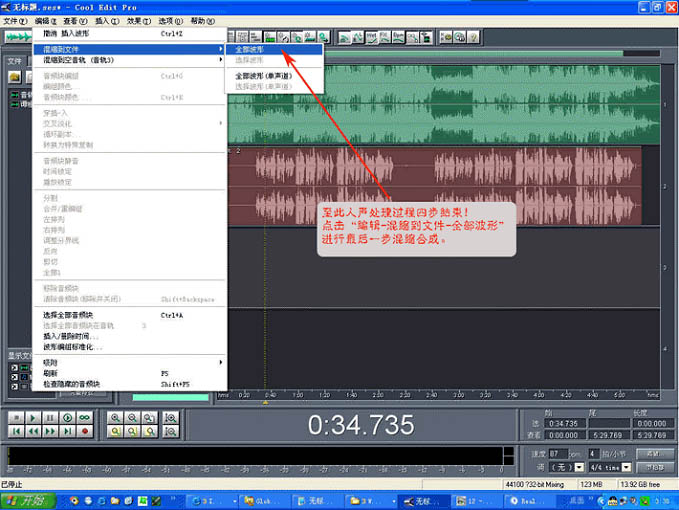The image size is (679, 510).
Task: Click Play to End circled button
Action: [x=68, y=418]
